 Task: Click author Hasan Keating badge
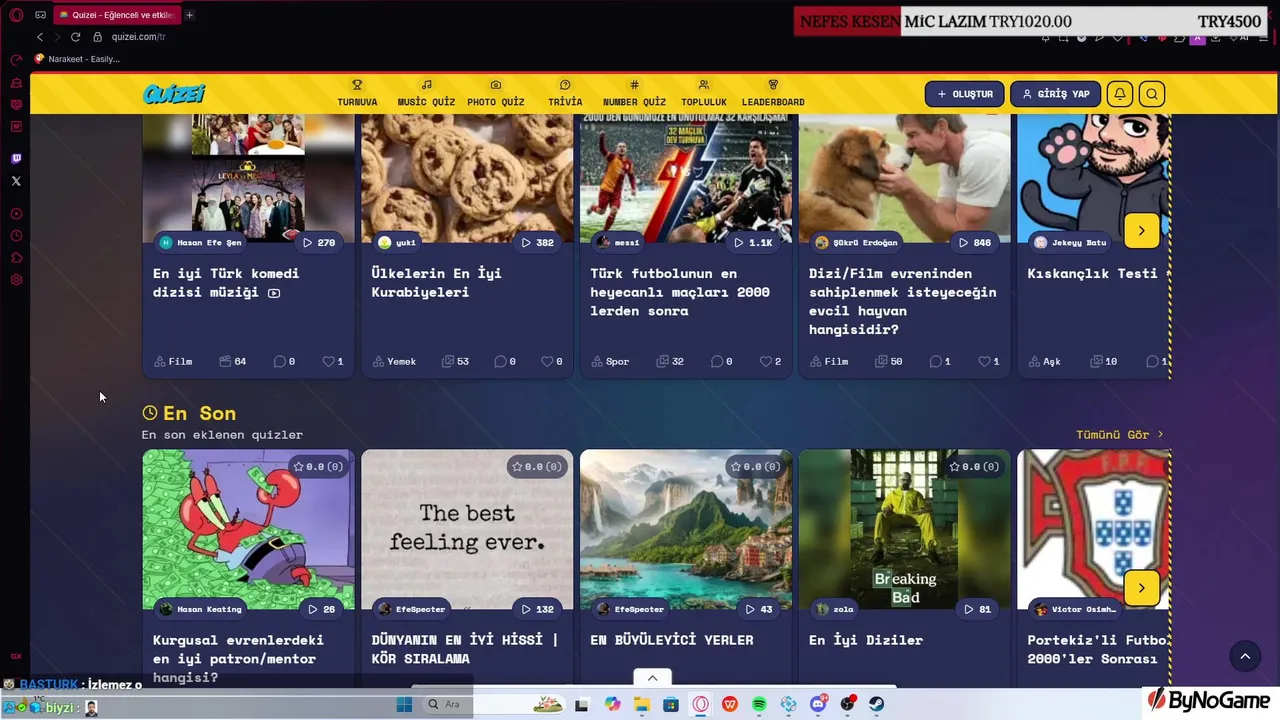tap(200, 609)
